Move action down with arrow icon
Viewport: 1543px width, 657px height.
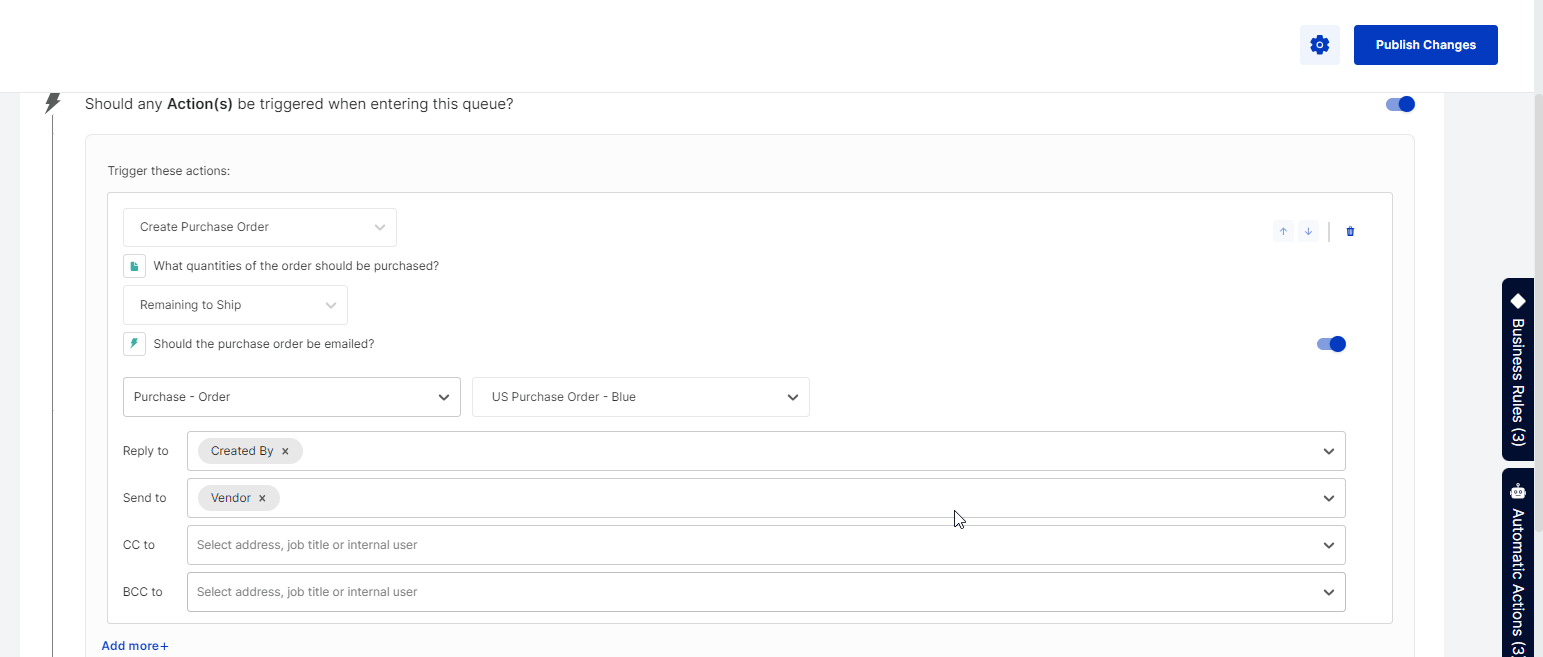1308,231
